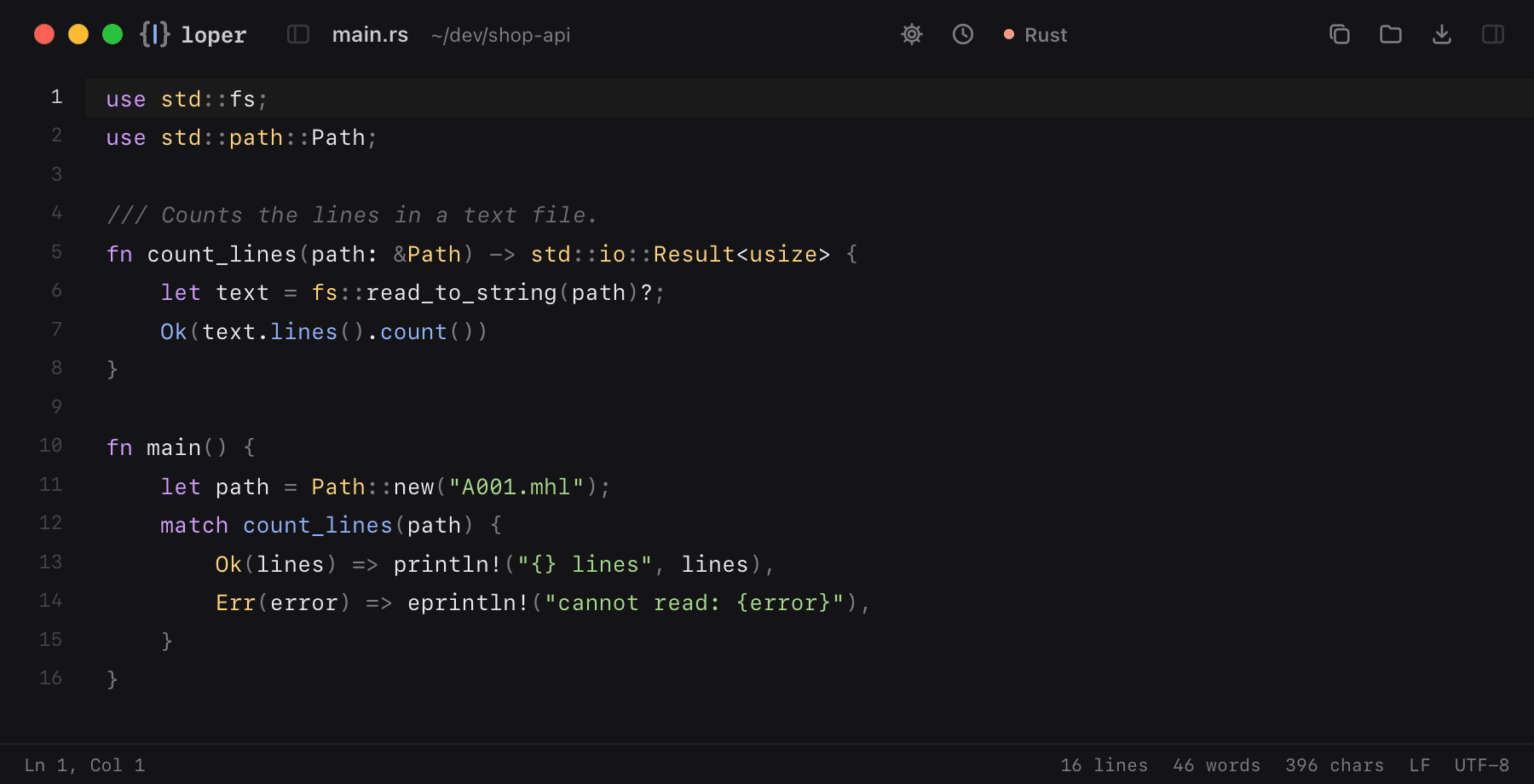Open the theme brightness settings icon

point(912,34)
